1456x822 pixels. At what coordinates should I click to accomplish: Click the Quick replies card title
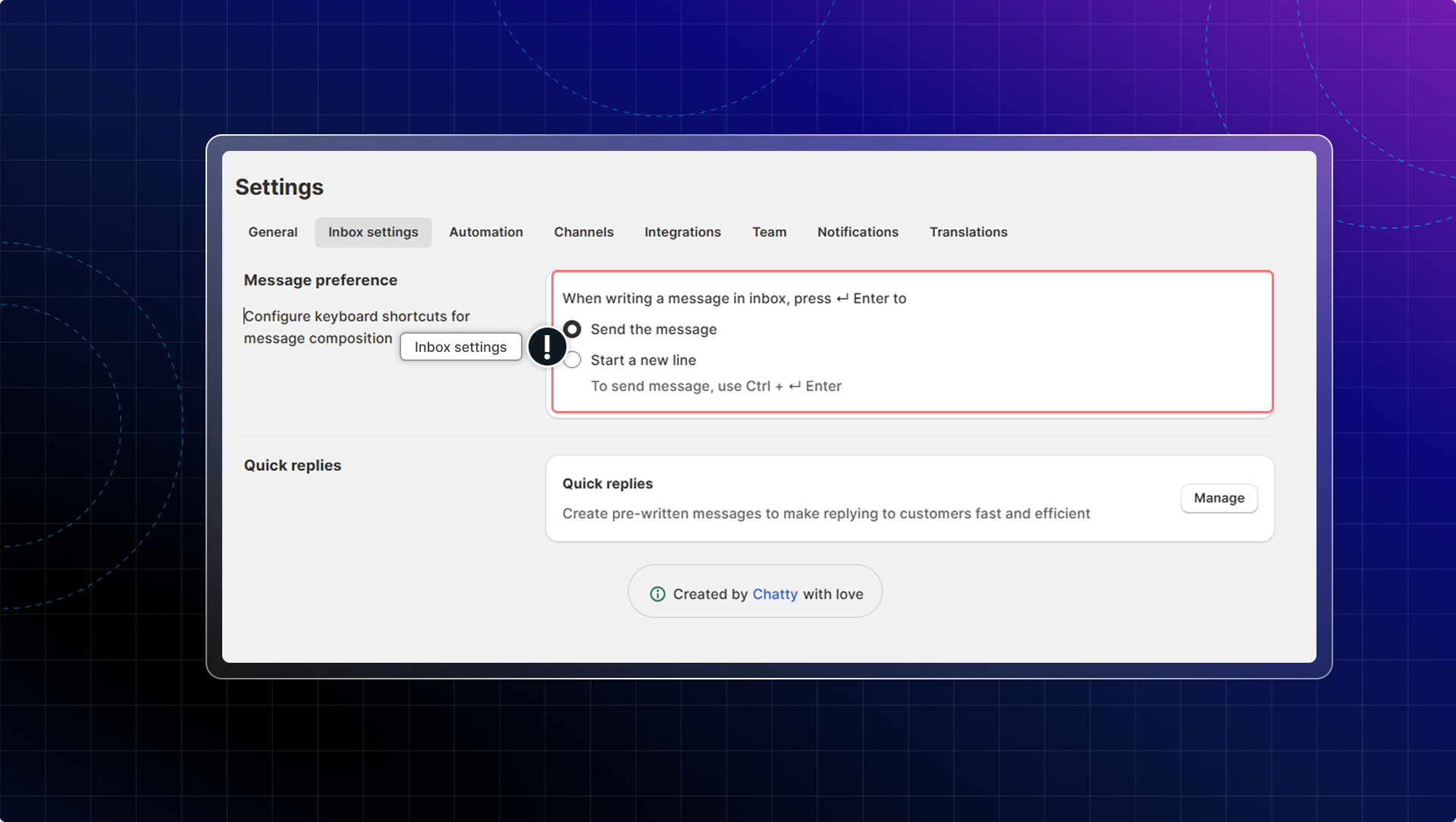point(607,484)
